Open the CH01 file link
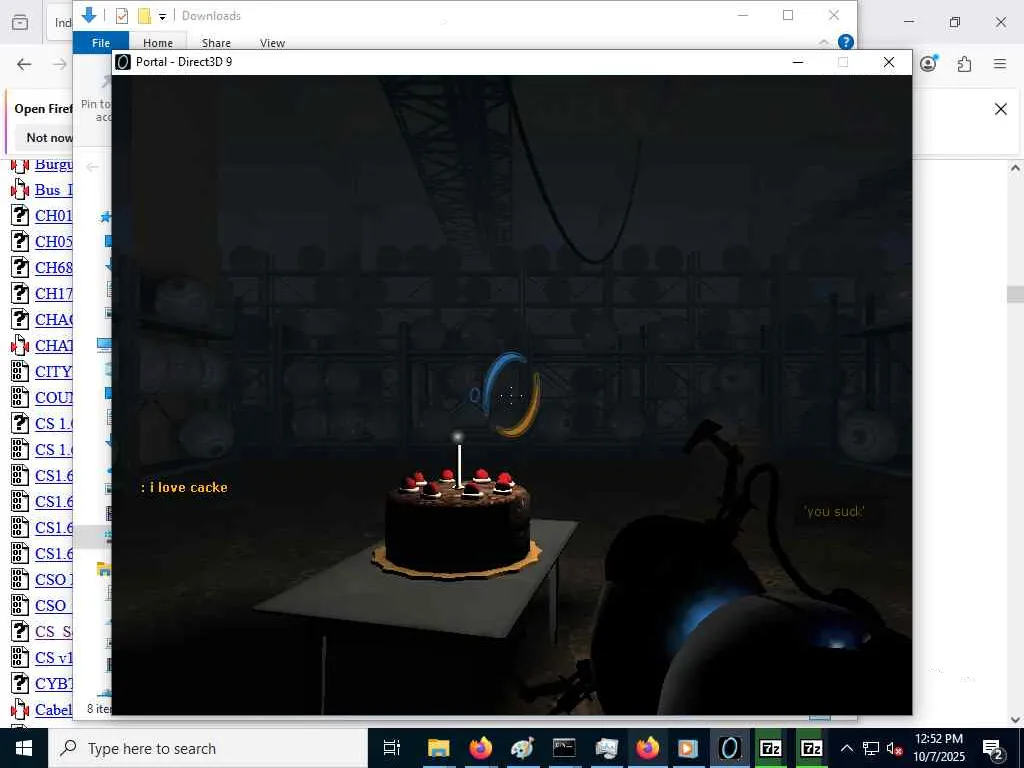 tap(54, 216)
